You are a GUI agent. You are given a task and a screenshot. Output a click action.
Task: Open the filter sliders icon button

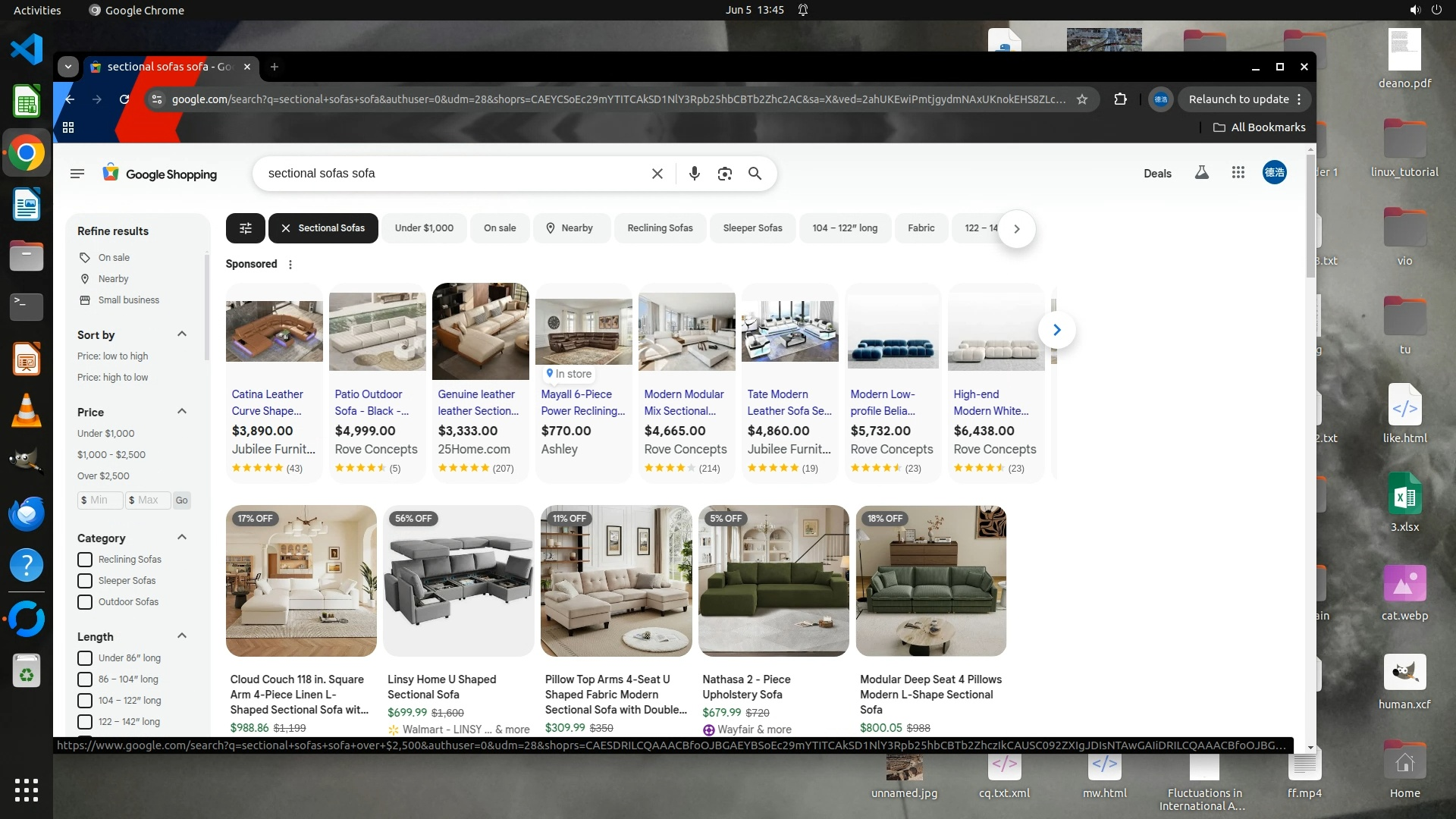tap(245, 228)
